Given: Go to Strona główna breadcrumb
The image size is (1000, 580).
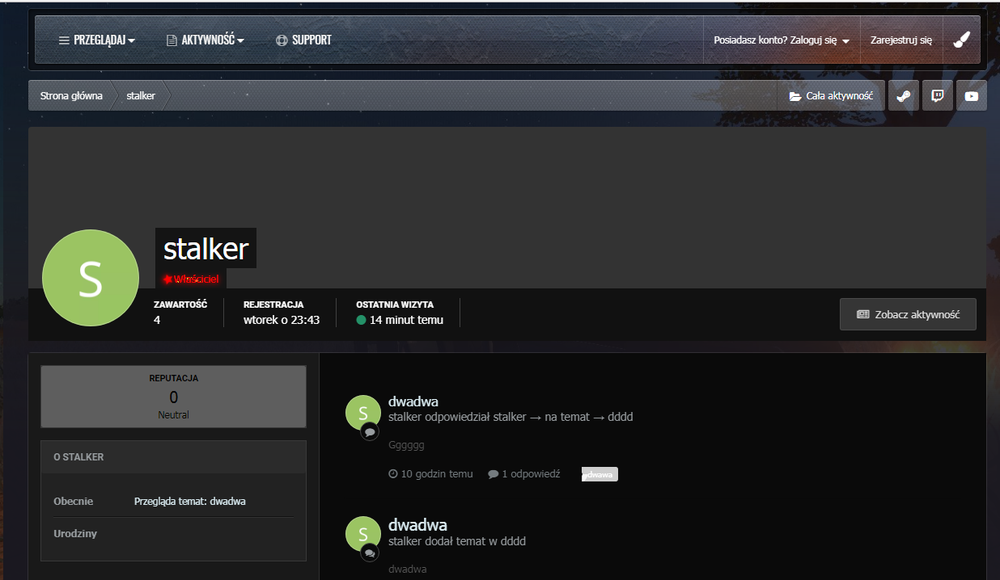Looking at the screenshot, I should click(x=71, y=96).
